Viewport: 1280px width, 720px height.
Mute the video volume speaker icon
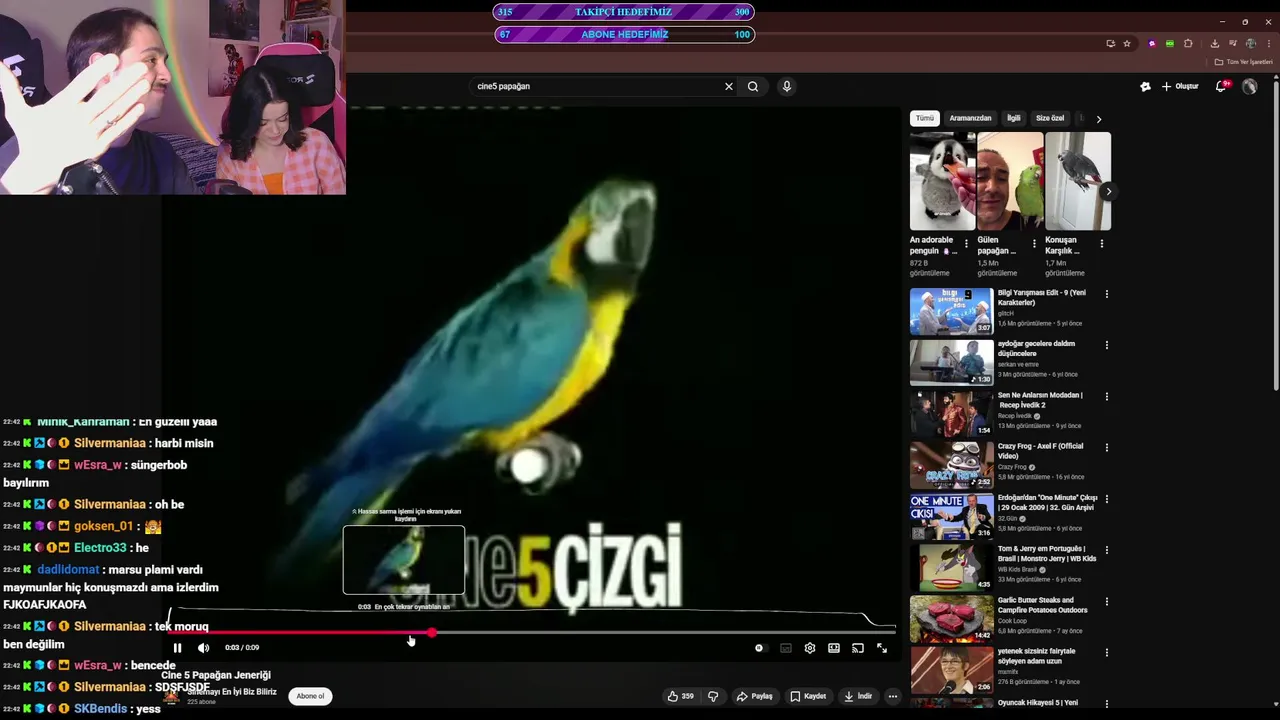(x=203, y=648)
